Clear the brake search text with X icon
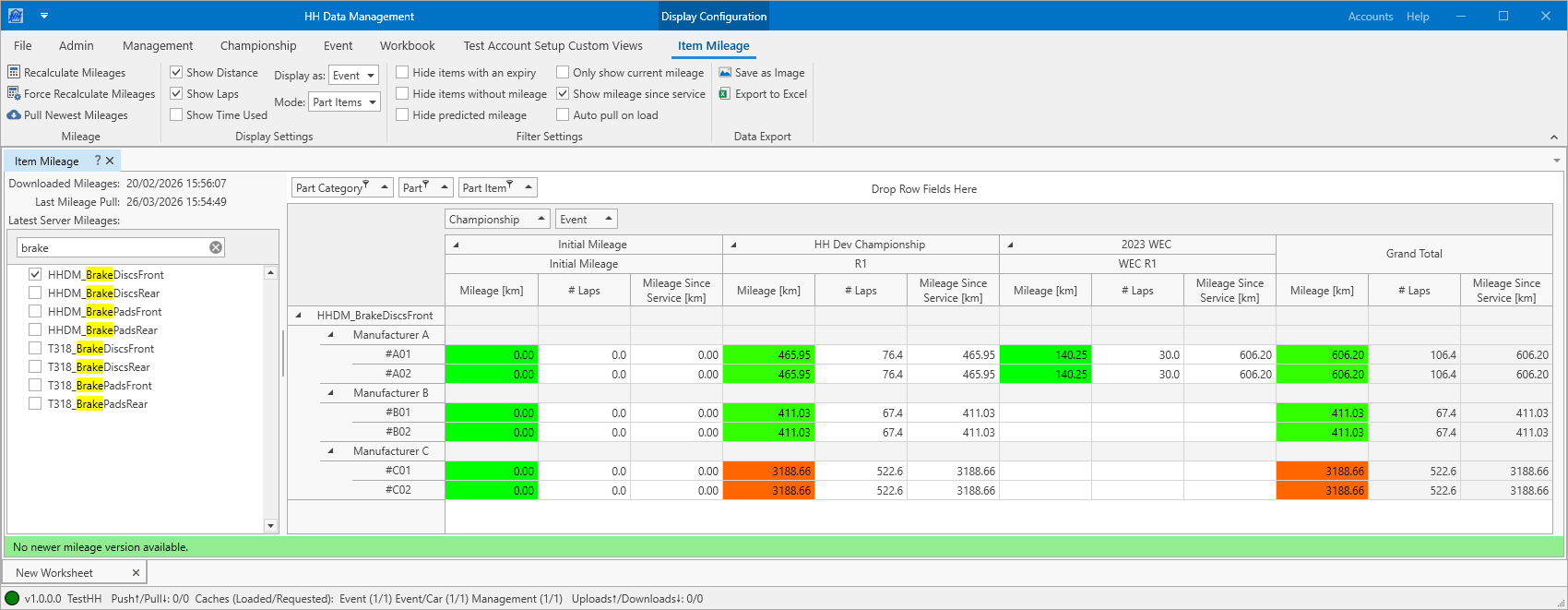Image resolution: width=1568 pixels, height=610 pixels. click(x=216, y=247)
